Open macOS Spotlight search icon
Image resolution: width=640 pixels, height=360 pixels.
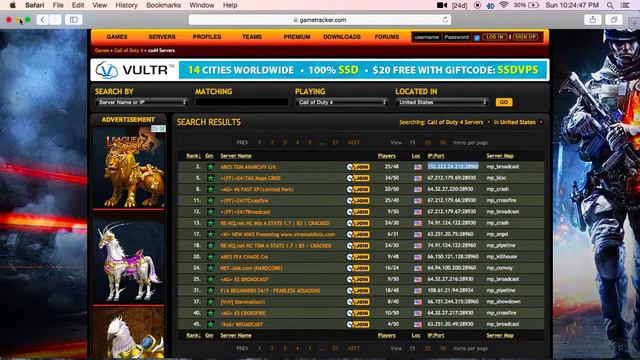pos(610,5)
